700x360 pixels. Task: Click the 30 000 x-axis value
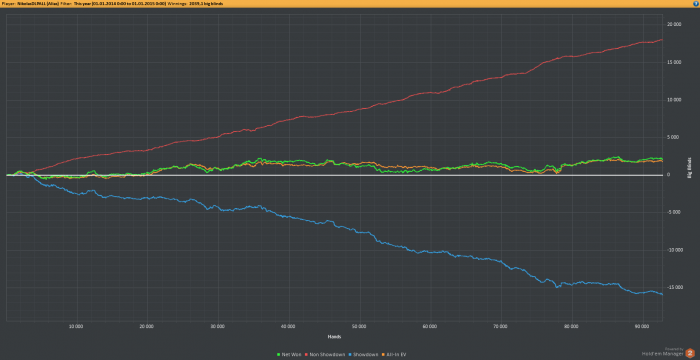point(218,327)
